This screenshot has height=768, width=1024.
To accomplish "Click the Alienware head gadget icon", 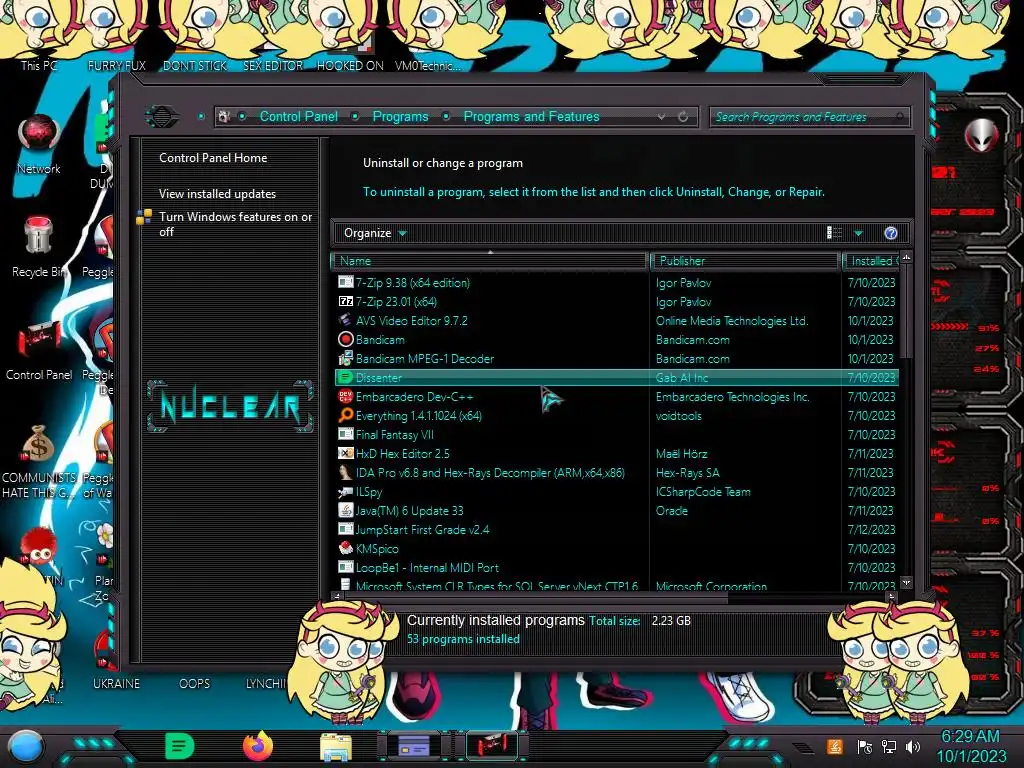I will [982, 135].
